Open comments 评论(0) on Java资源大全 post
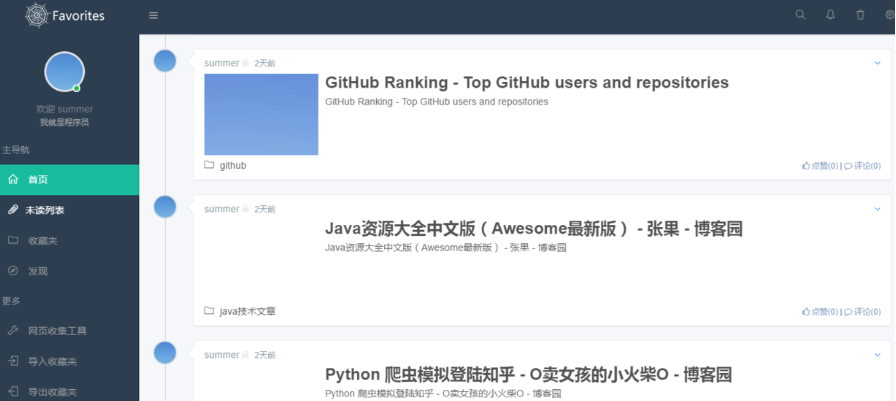Viewport: 896px width, 401px height. pyautogui.click(x=863, y=312)
